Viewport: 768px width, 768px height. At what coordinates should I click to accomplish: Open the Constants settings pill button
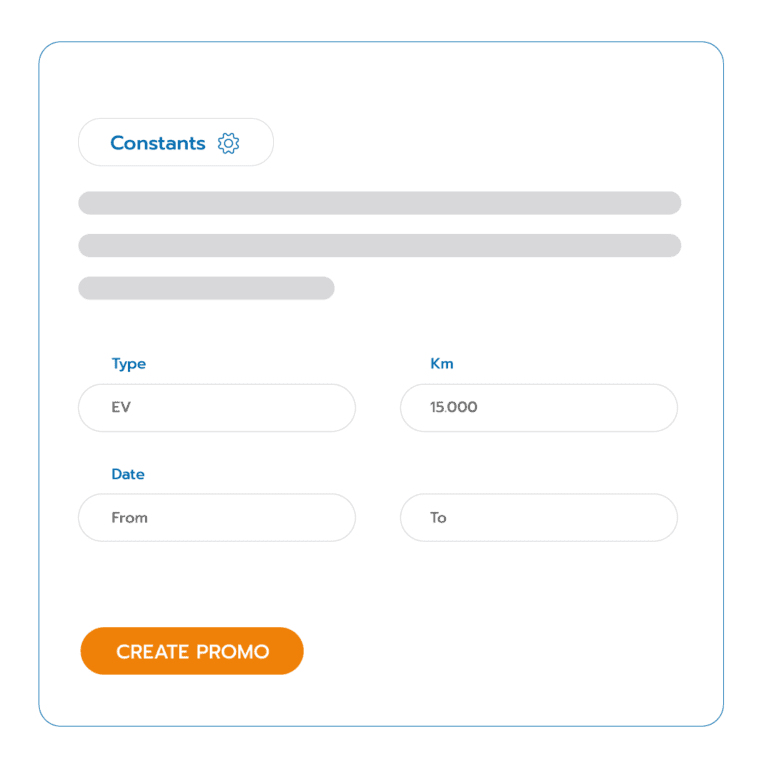176,143
